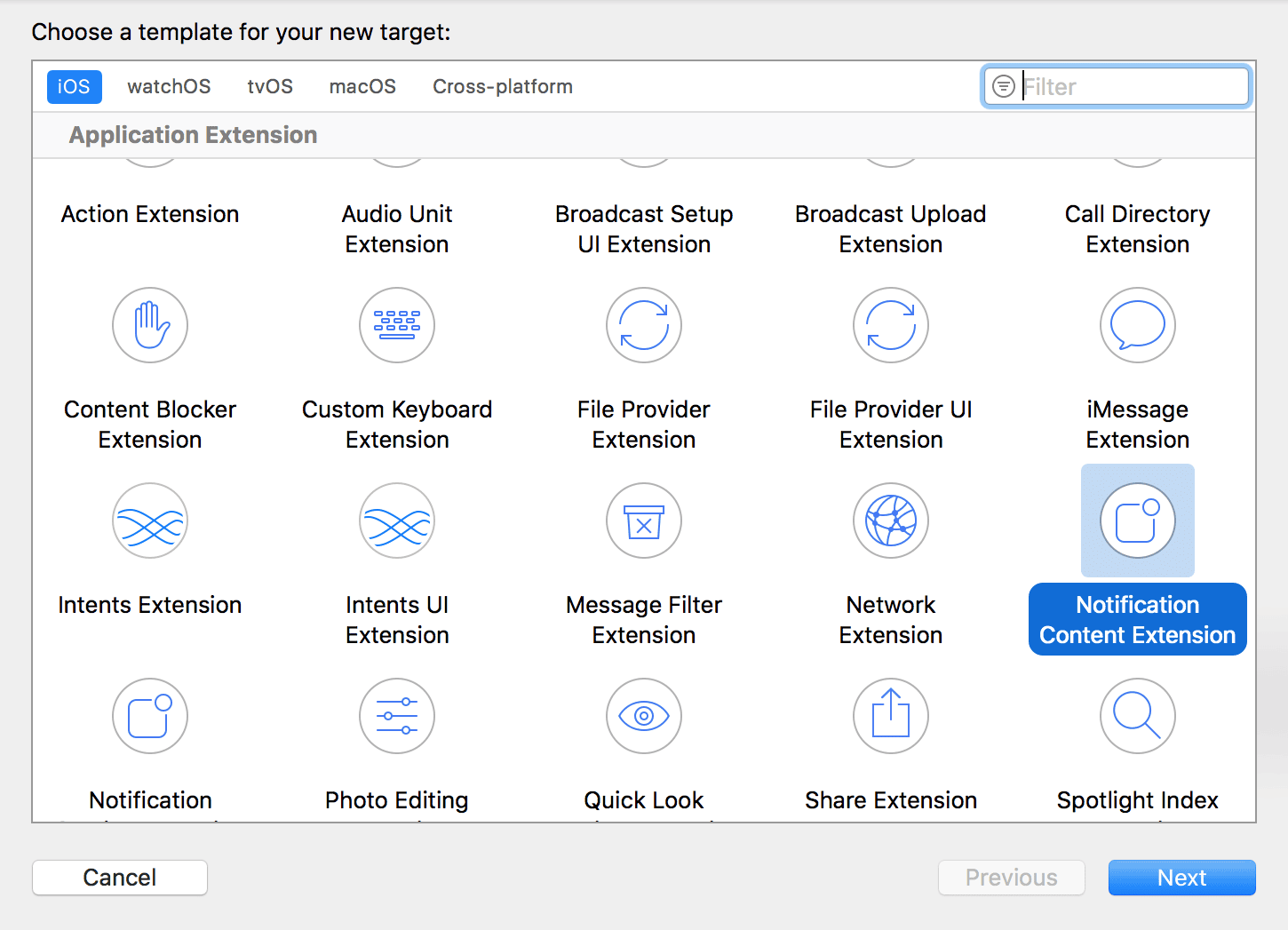
Task: Select the File Provider Extension icon
Action: pos(644,325)
